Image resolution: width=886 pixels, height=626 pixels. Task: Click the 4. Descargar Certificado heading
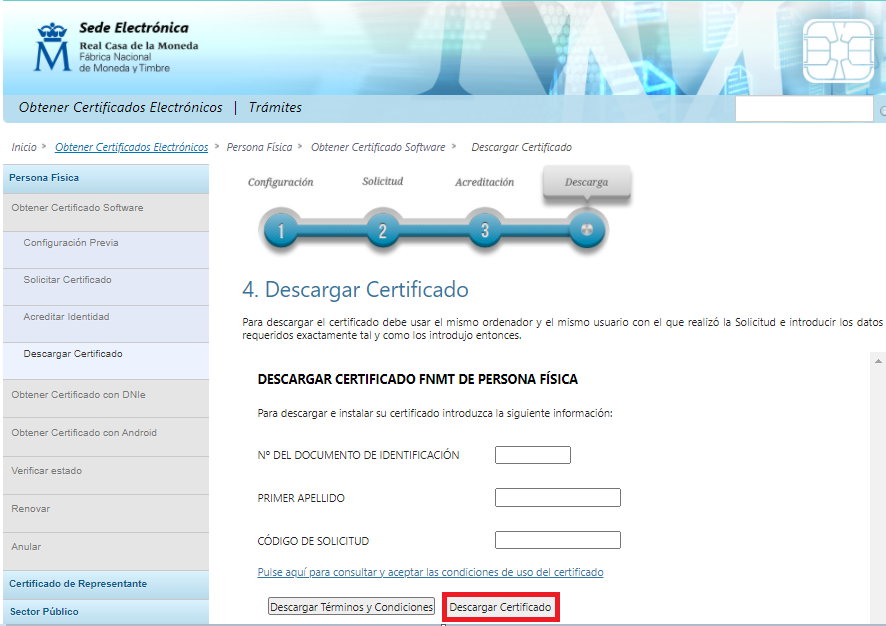(355, 289)
